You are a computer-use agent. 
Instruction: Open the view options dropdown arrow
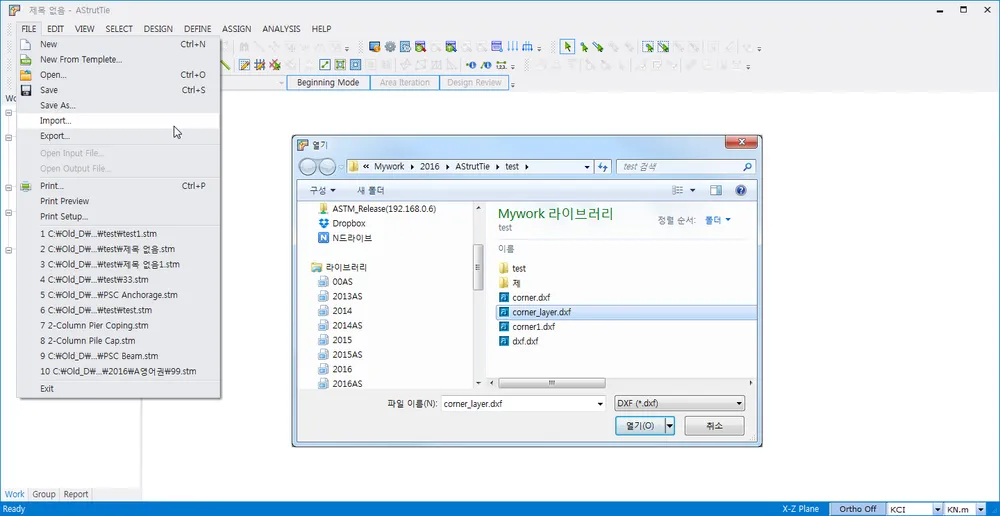(x=693, y=190)
